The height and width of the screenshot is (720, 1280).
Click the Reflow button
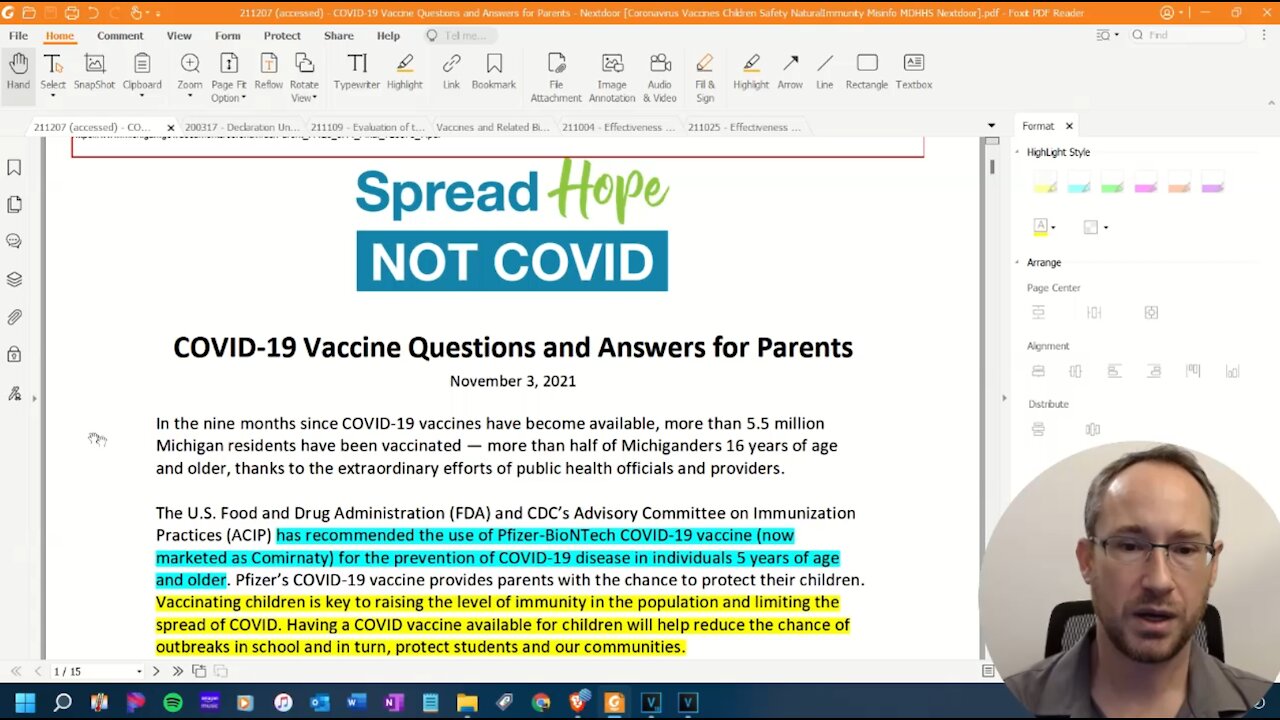click(268, 72)
